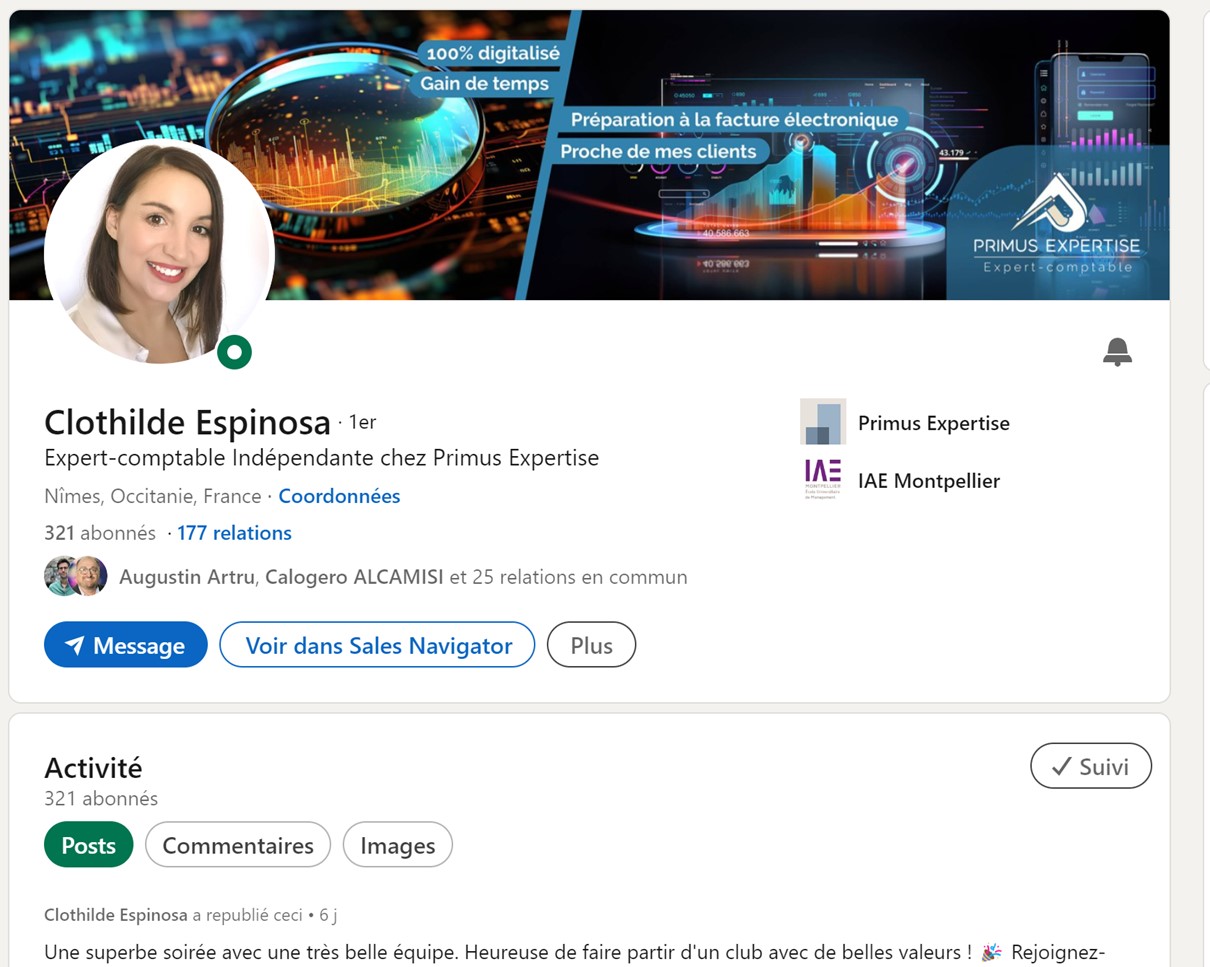The width and height of the screenshot is (1210, 967).
Task: Expand the Plus options menu
Action: click(591, 645)
